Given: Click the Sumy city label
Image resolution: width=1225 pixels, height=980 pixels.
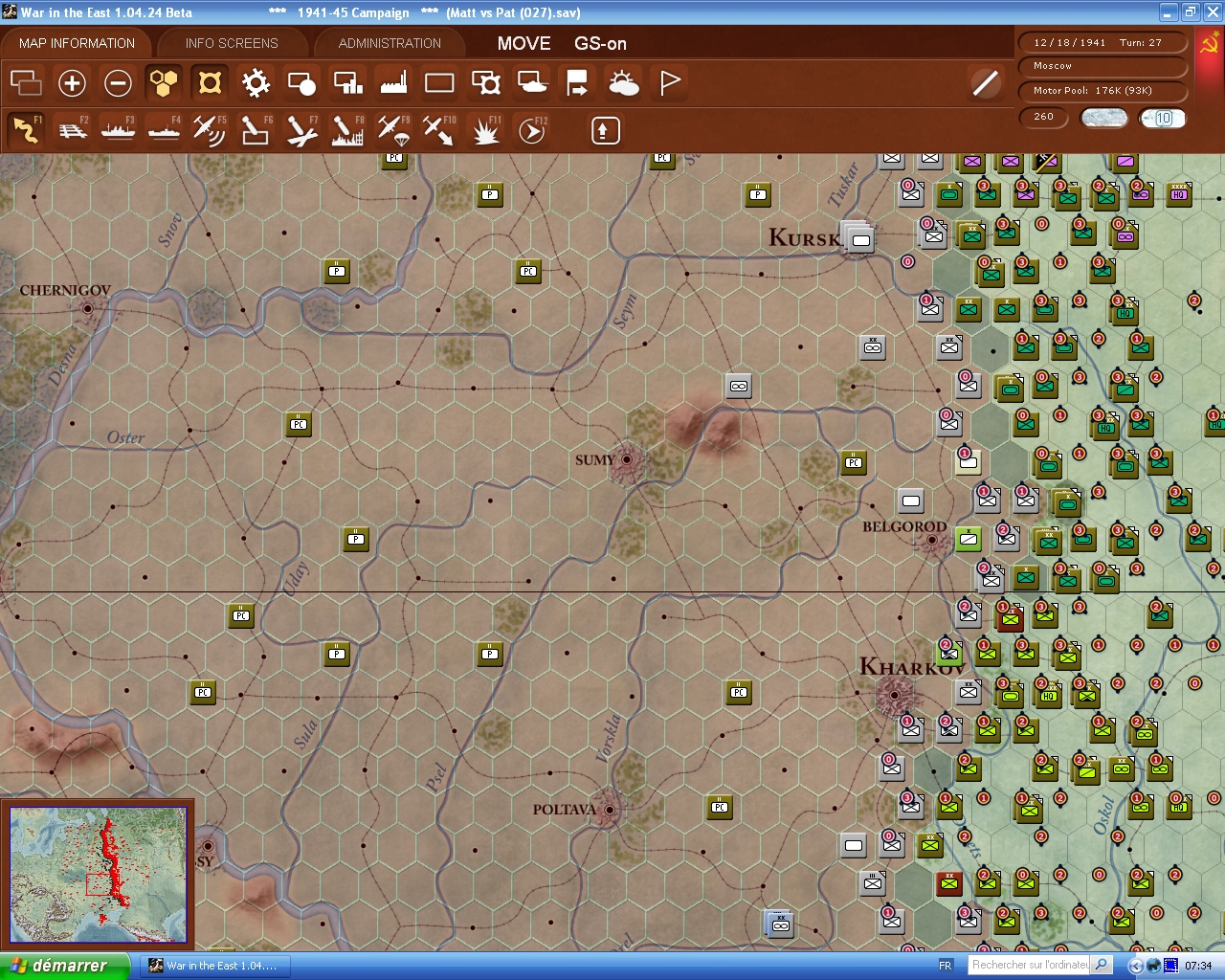Looking at the screenshot, I should 594,460.
